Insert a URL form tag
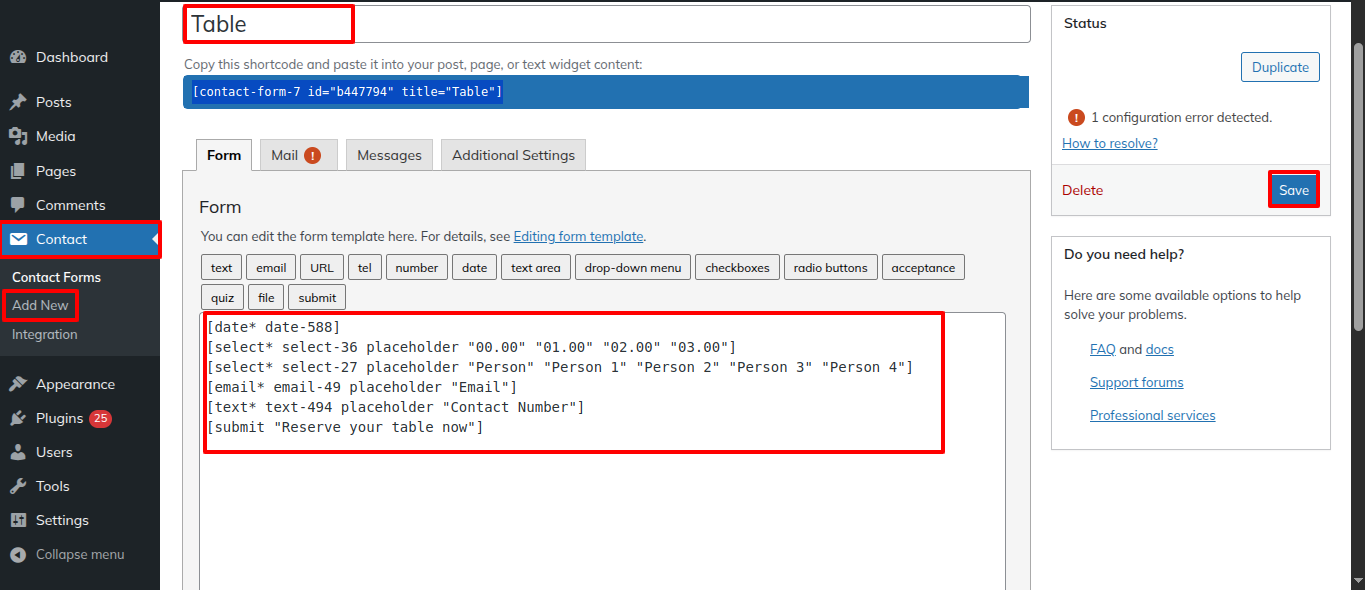The image size is (1365, 590). click(322, 267)
